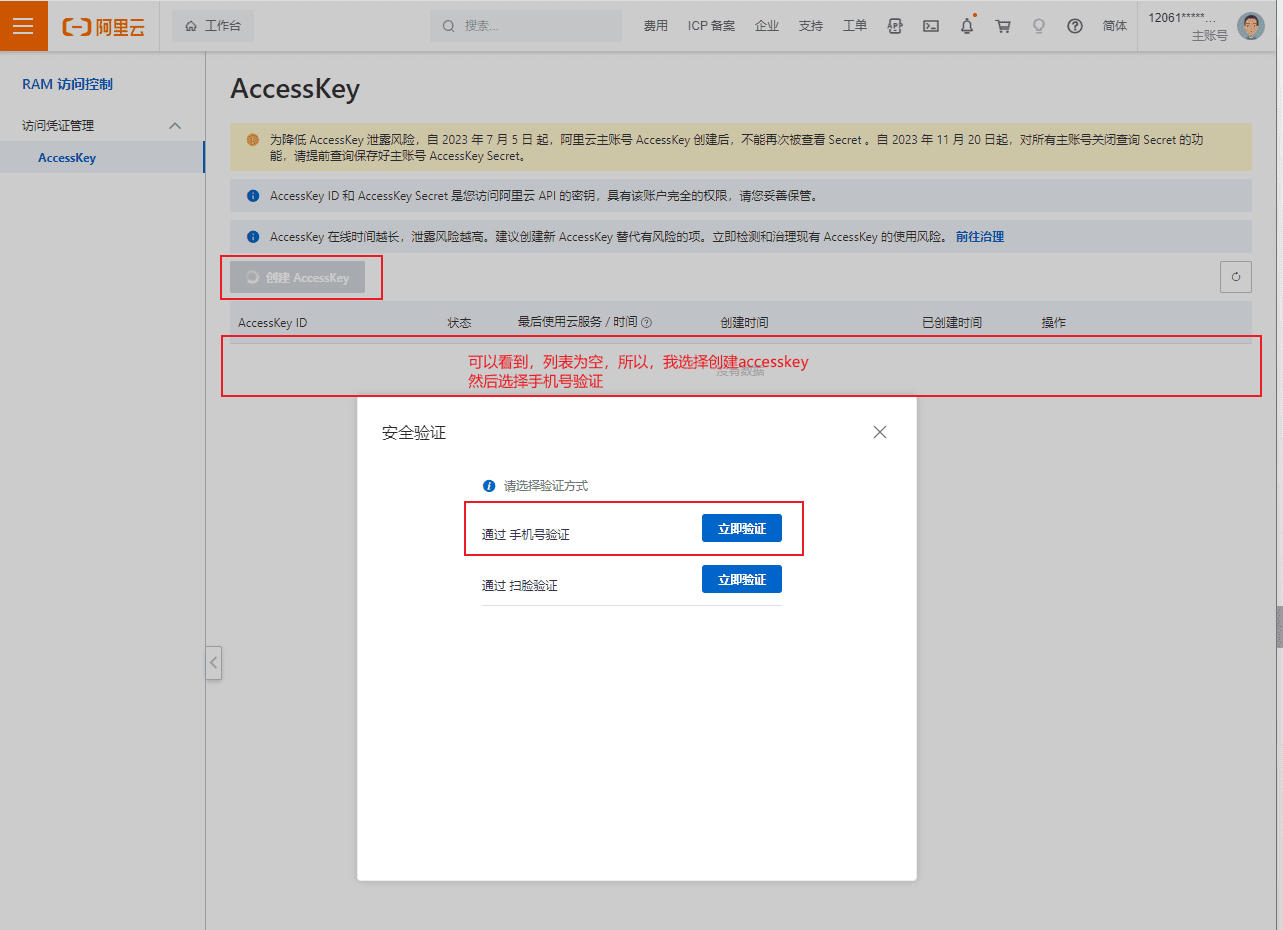The width and height of the screenshot is (1283, 930).
Task: Open the 支持 menu
Action: click(811, 26)
